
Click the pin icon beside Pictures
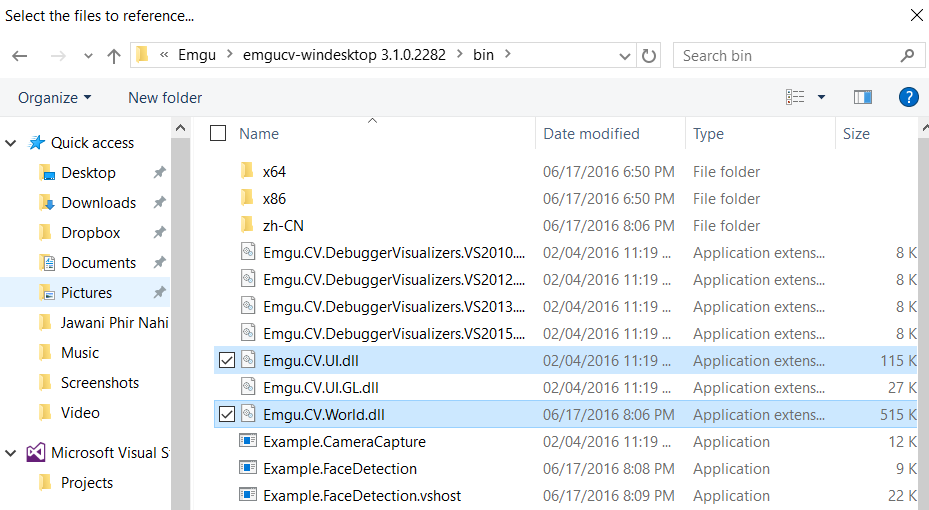pos(159,293)
